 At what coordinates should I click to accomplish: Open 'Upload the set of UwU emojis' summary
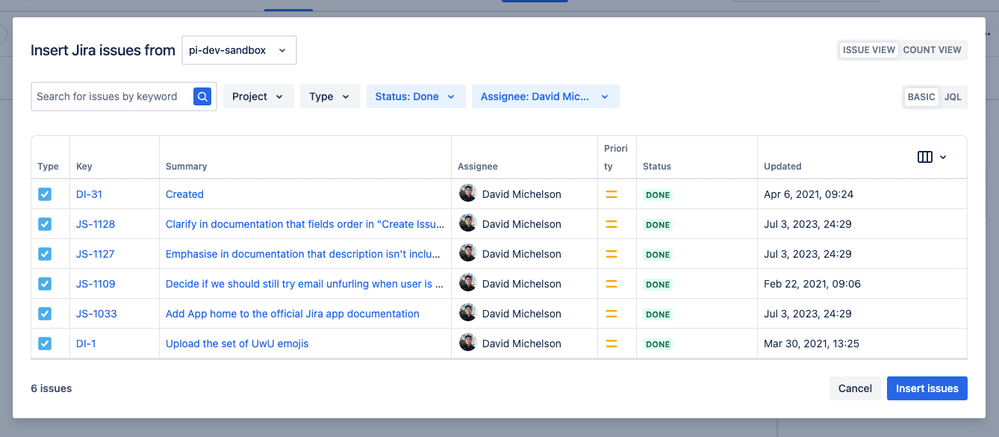click(237, 344)
